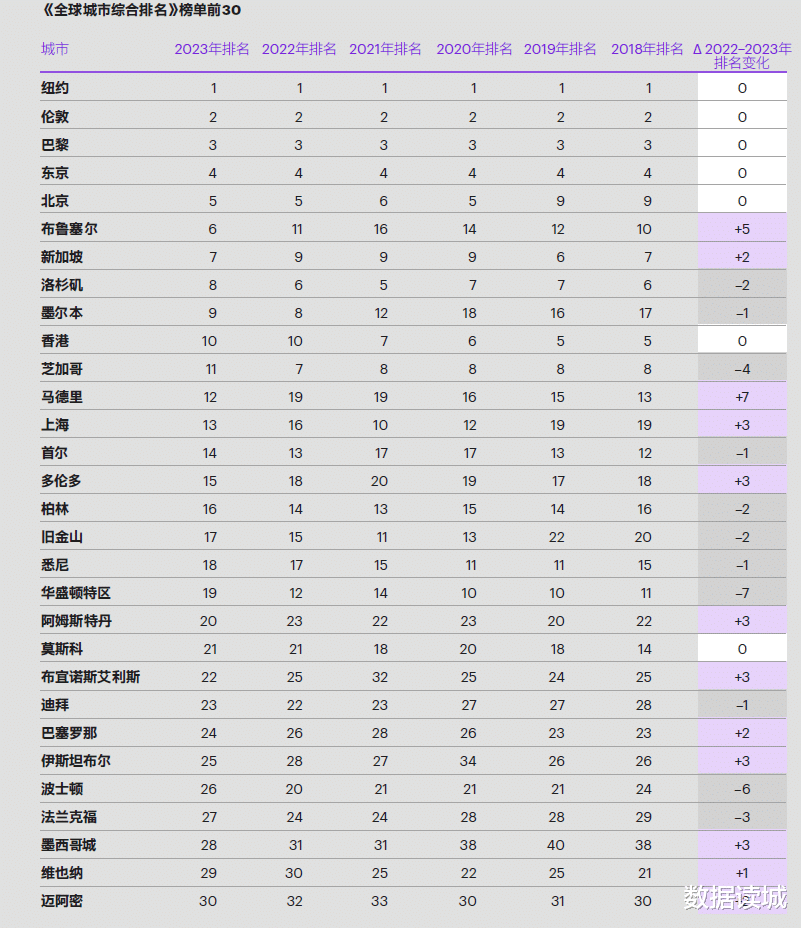Select the city name 华盛顿特区
This screenshot has height=928, width=801.
click(x=76, y=593)
